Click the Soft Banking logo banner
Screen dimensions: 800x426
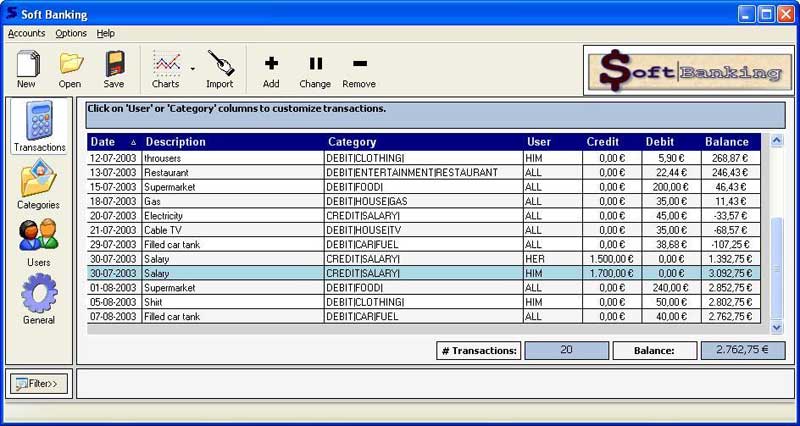tap(689, 70)
